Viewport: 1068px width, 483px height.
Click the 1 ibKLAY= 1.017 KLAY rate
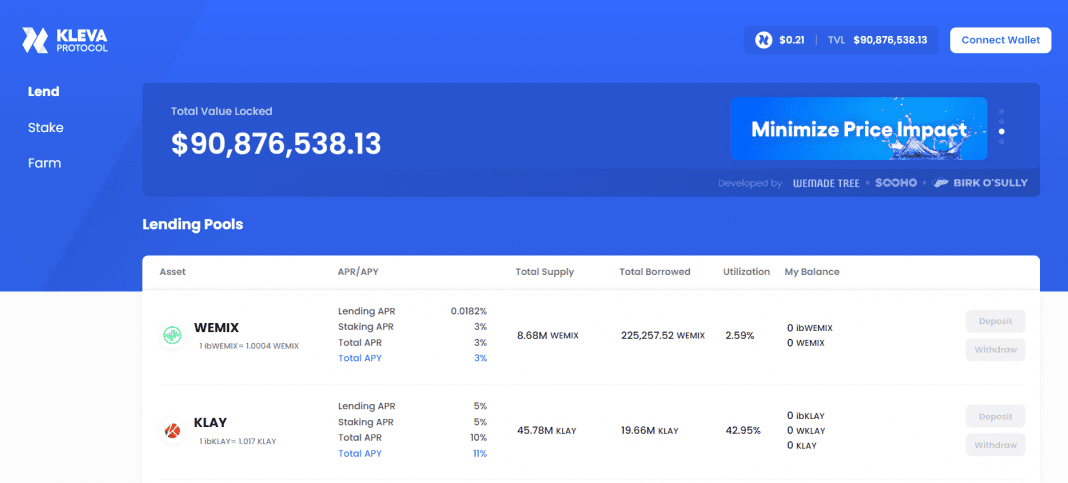(238, 441)
